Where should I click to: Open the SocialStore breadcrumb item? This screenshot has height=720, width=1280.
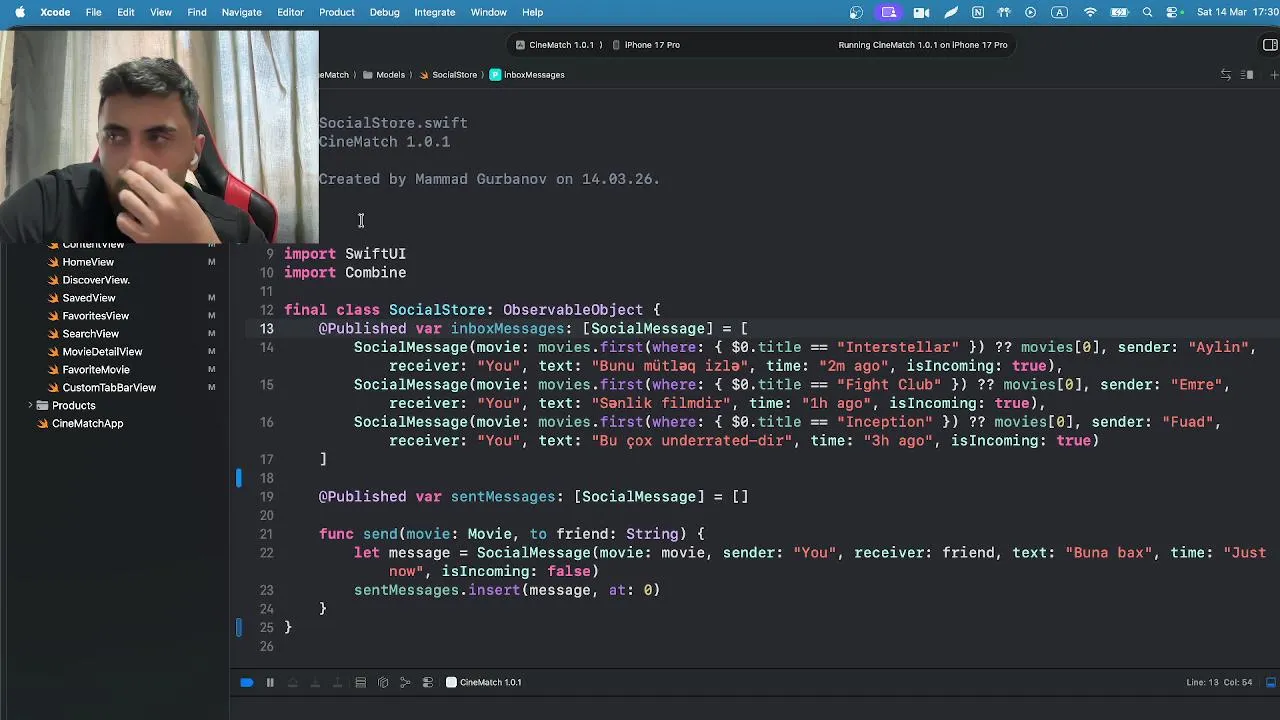coord(448,75)
